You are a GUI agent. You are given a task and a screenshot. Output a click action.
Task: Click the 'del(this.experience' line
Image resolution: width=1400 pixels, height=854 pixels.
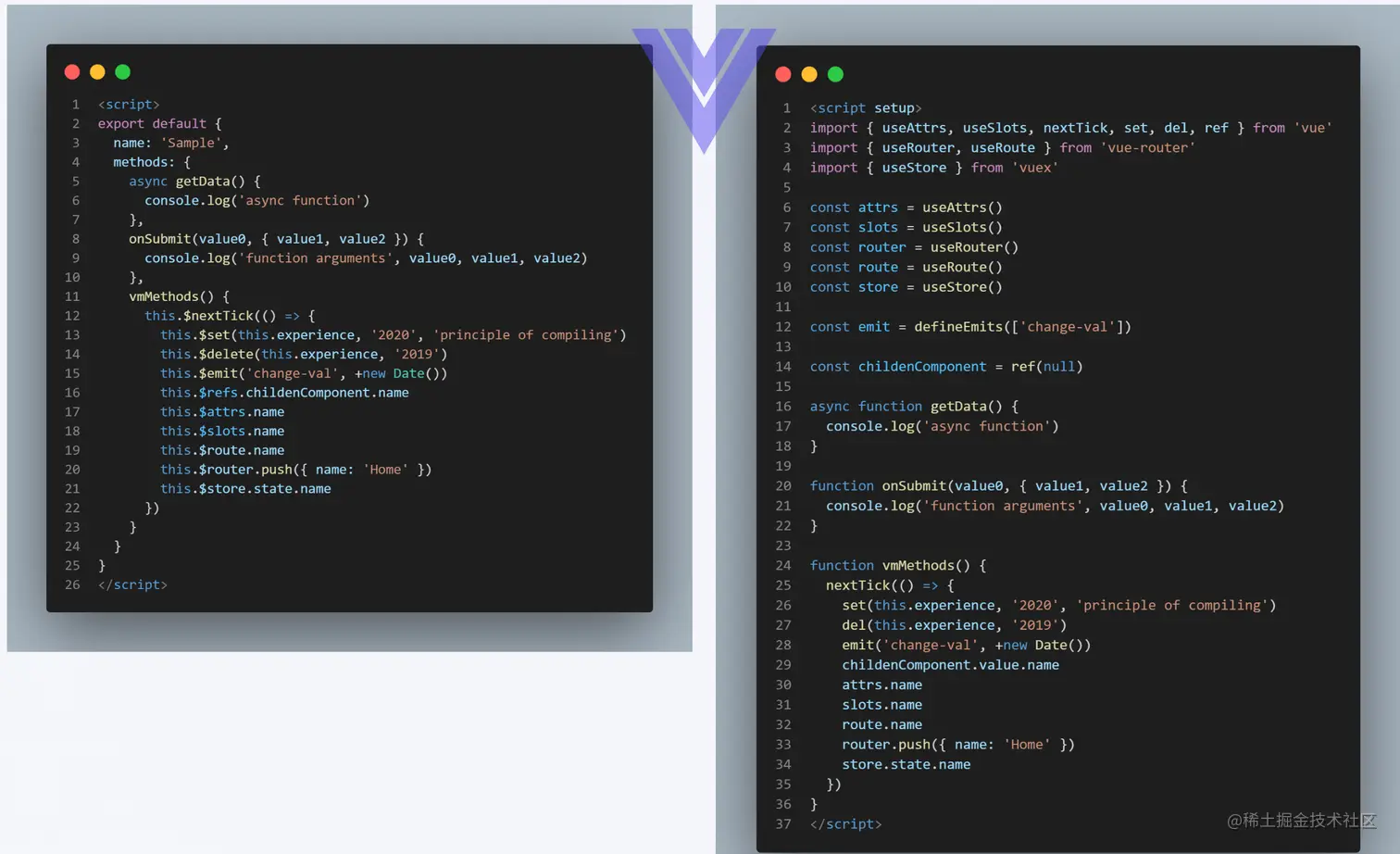(955, 625)
